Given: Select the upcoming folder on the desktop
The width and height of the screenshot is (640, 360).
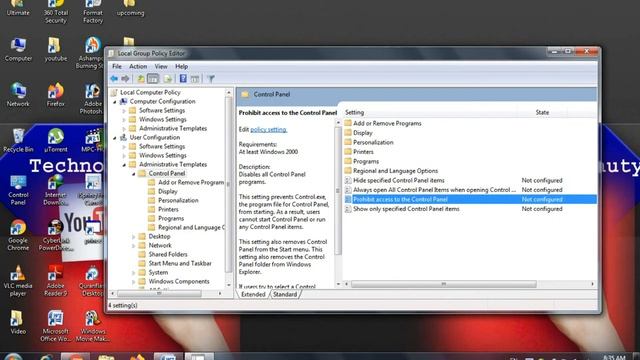Looking at the screenshot, I should tap(130, 8).
